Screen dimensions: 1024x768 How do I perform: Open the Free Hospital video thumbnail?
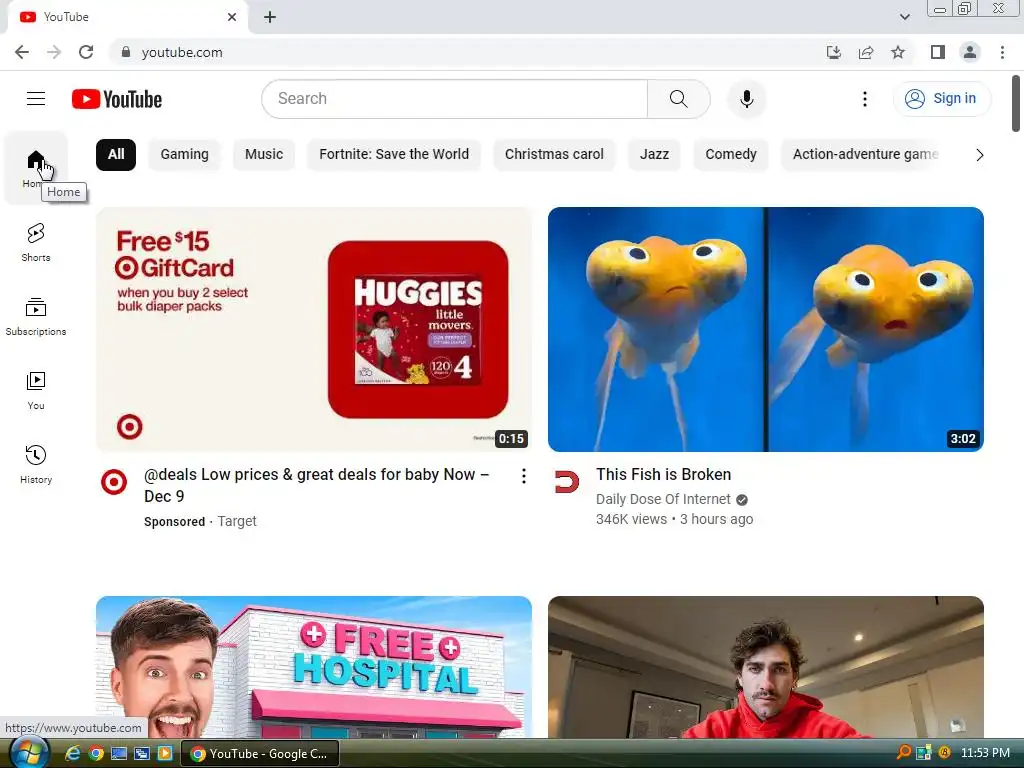point(313,667)
